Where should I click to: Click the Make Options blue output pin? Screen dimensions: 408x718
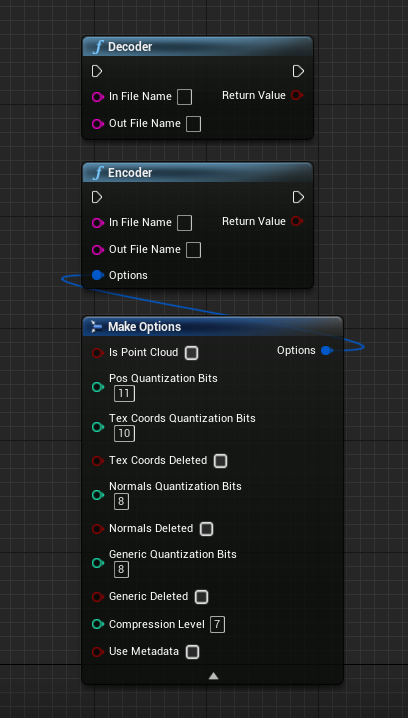point(326,350)
